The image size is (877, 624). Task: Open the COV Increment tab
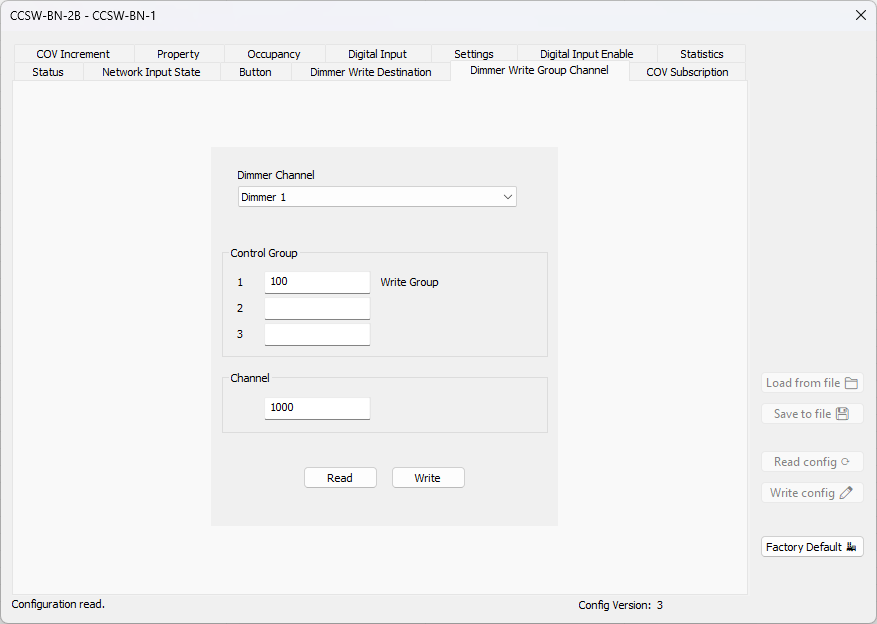73,54
